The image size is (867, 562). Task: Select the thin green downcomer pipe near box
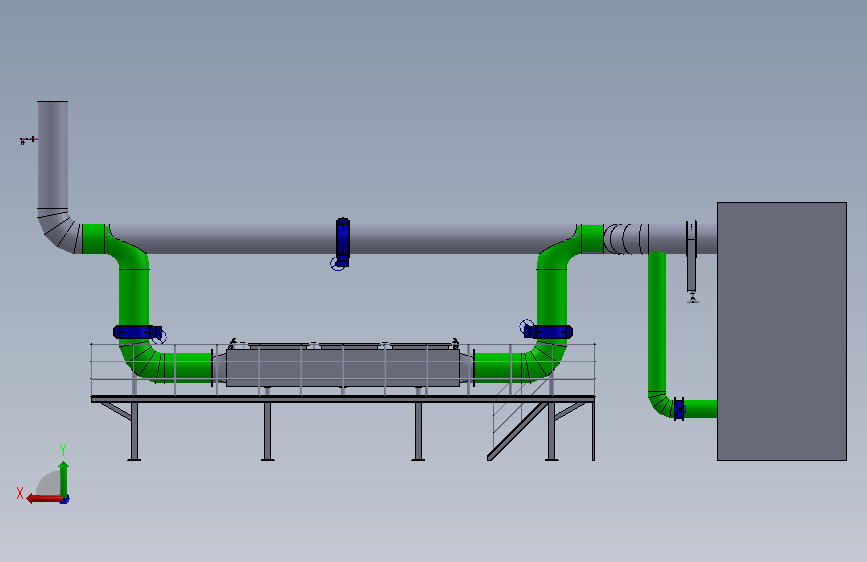pos(657,321)
